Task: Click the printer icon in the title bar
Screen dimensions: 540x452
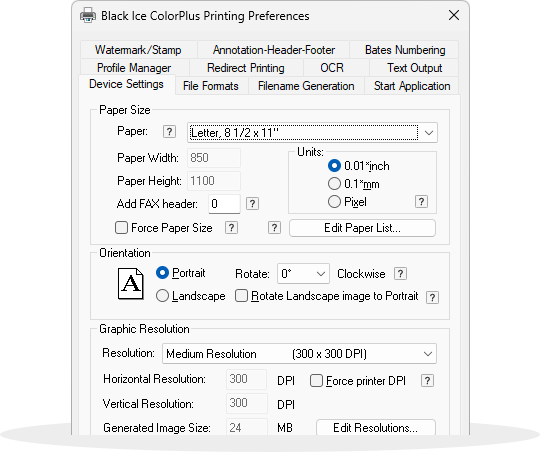Action: coord(88,16)
